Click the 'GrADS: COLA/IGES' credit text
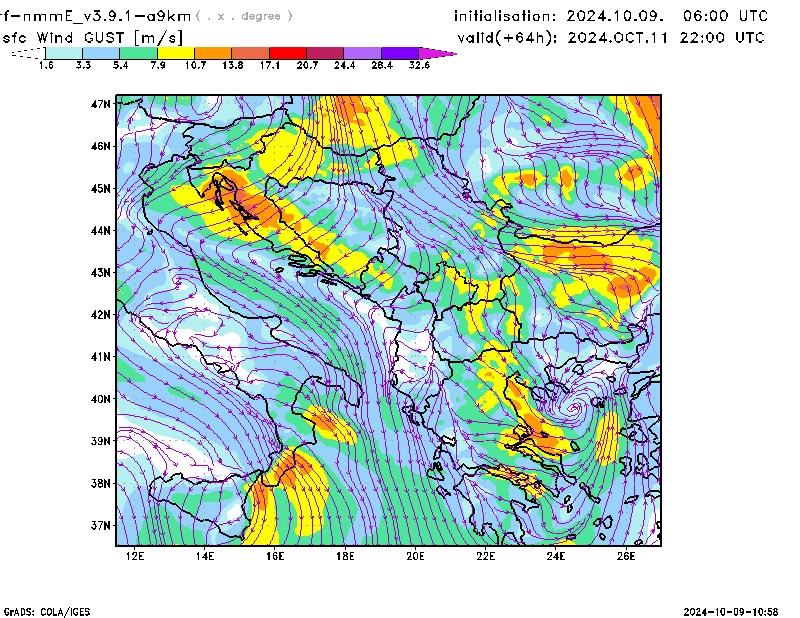 pos(47,612)
